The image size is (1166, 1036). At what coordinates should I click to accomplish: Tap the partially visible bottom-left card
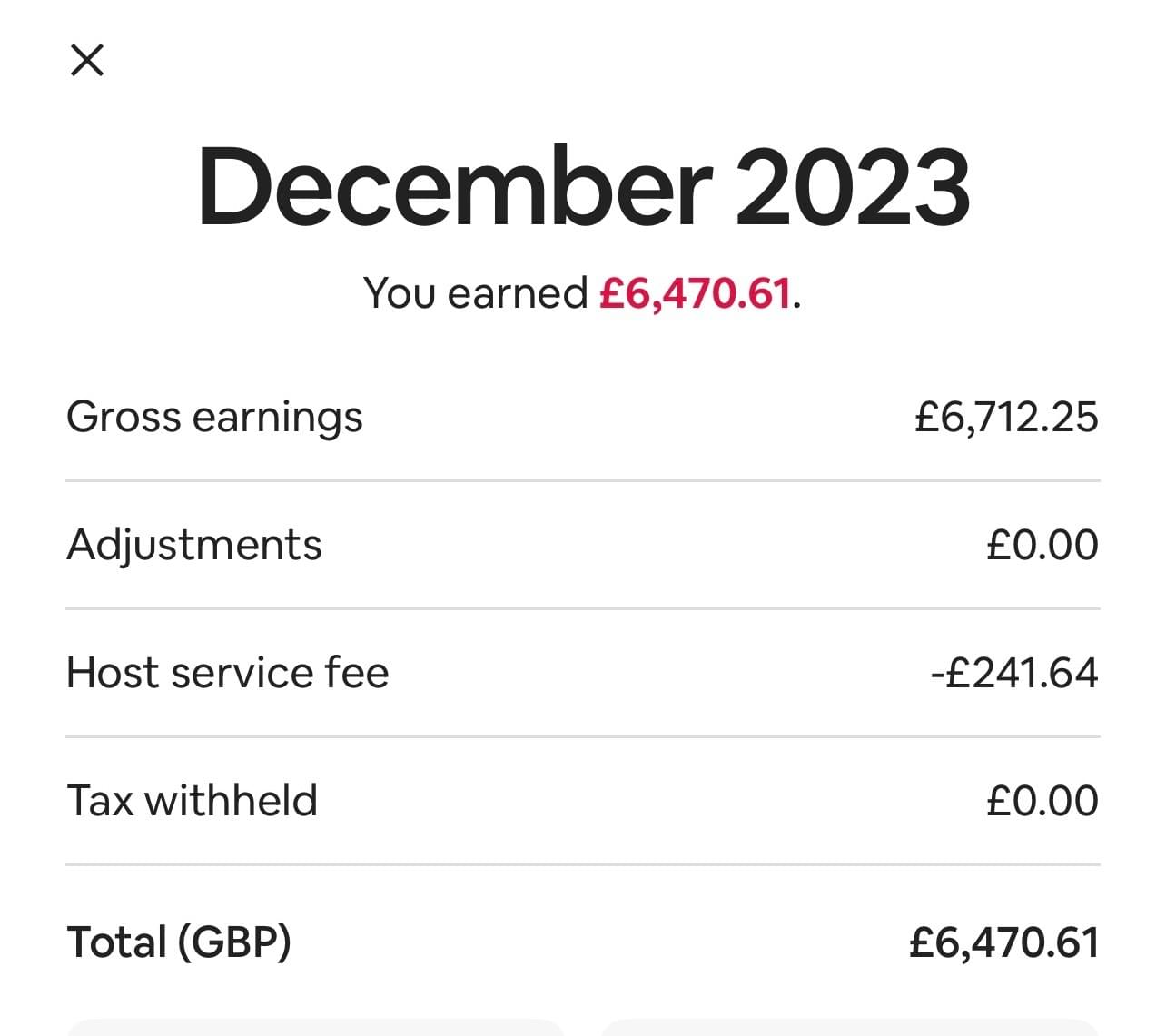315,1028
